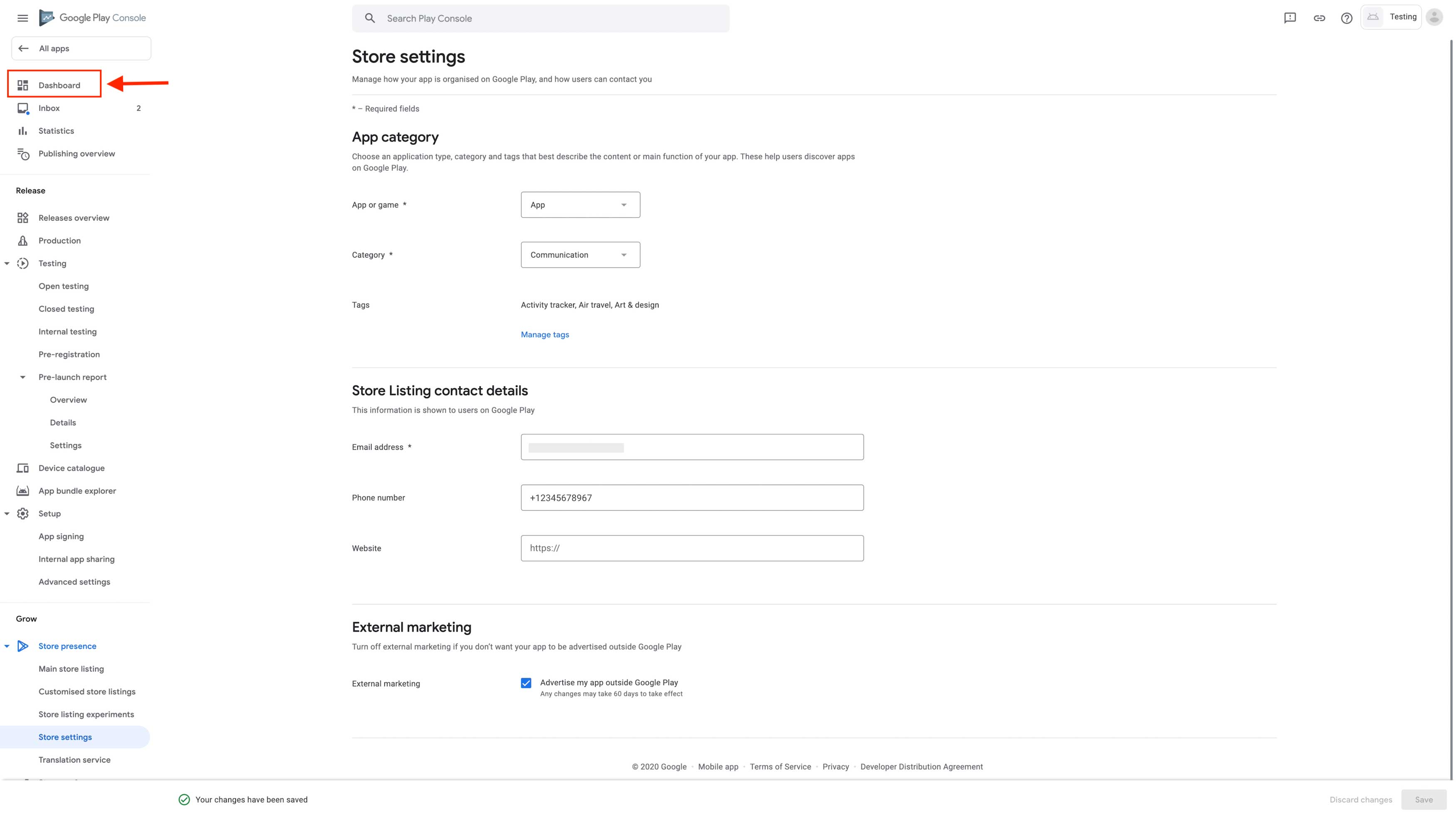Screen dimensions: 1456x819
Task: Open the Category Communication dropdown
Action: pyautogui.click(x=580, y=255)
